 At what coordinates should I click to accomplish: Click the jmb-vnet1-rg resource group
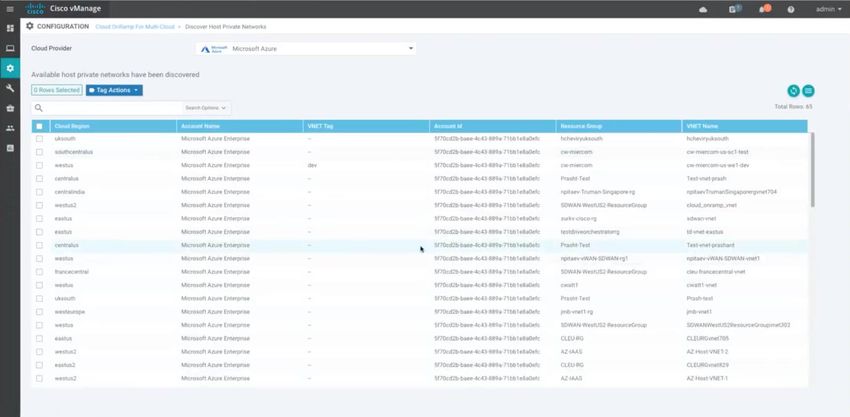pyautogui.click(x=578, y=312)
